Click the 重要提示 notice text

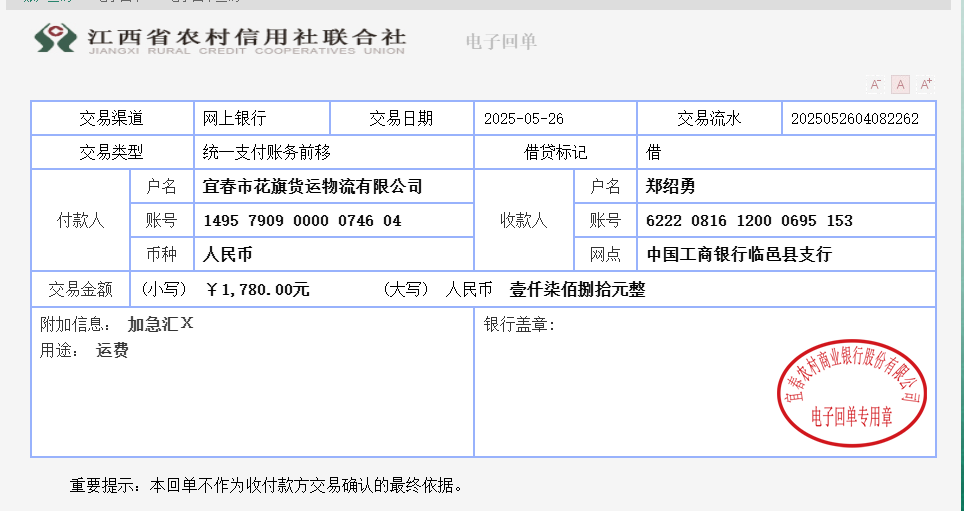[266, 486]
